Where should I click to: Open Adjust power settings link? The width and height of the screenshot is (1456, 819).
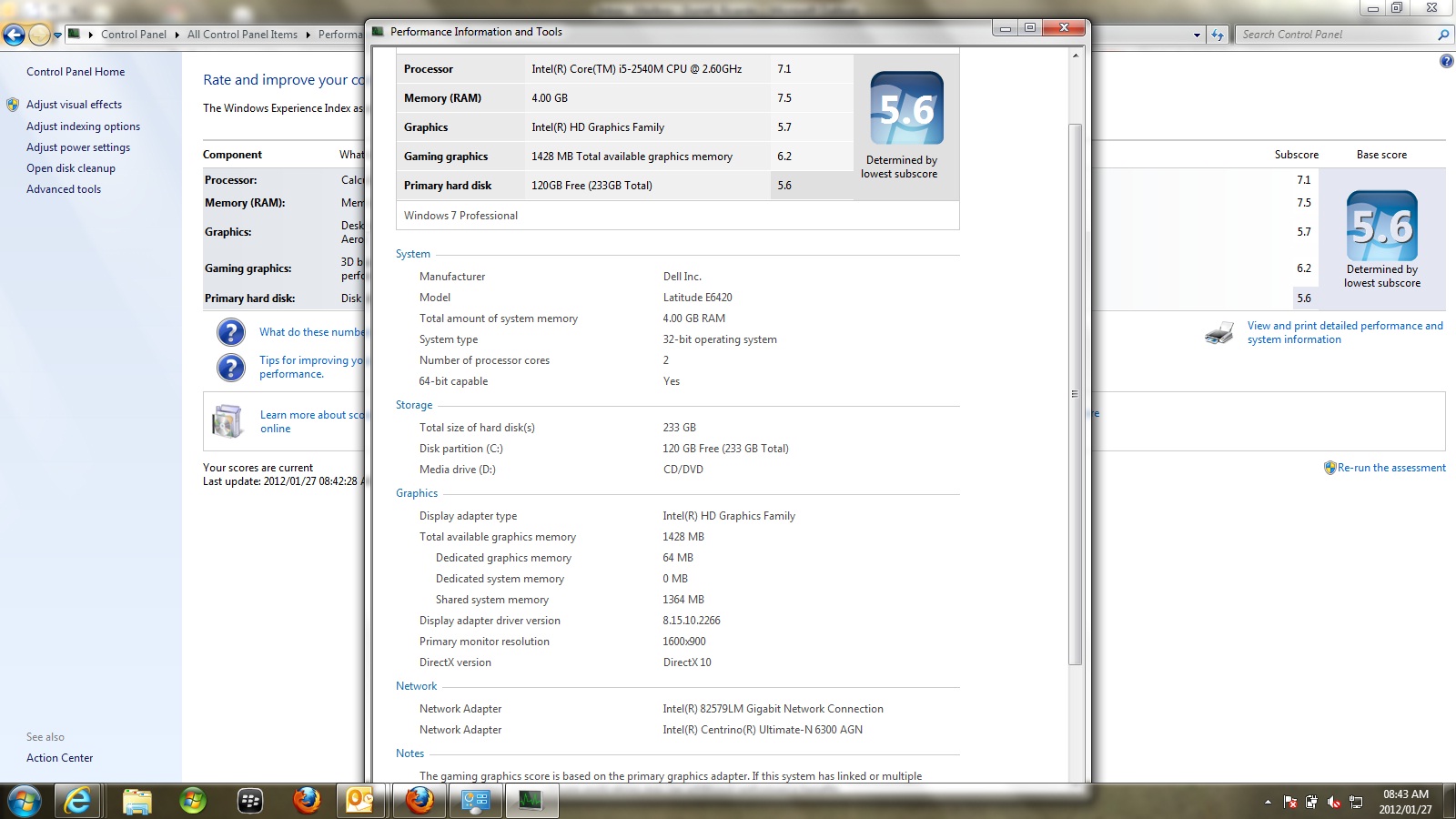tap(78, 147)
